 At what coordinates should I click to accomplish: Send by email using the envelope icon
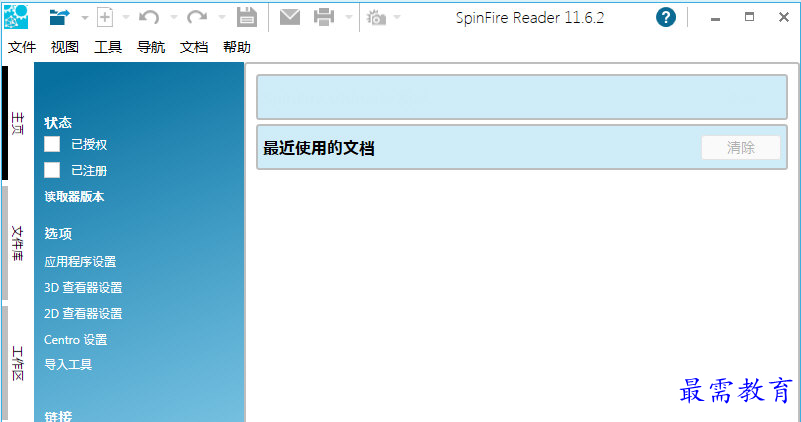coord(290,17)
